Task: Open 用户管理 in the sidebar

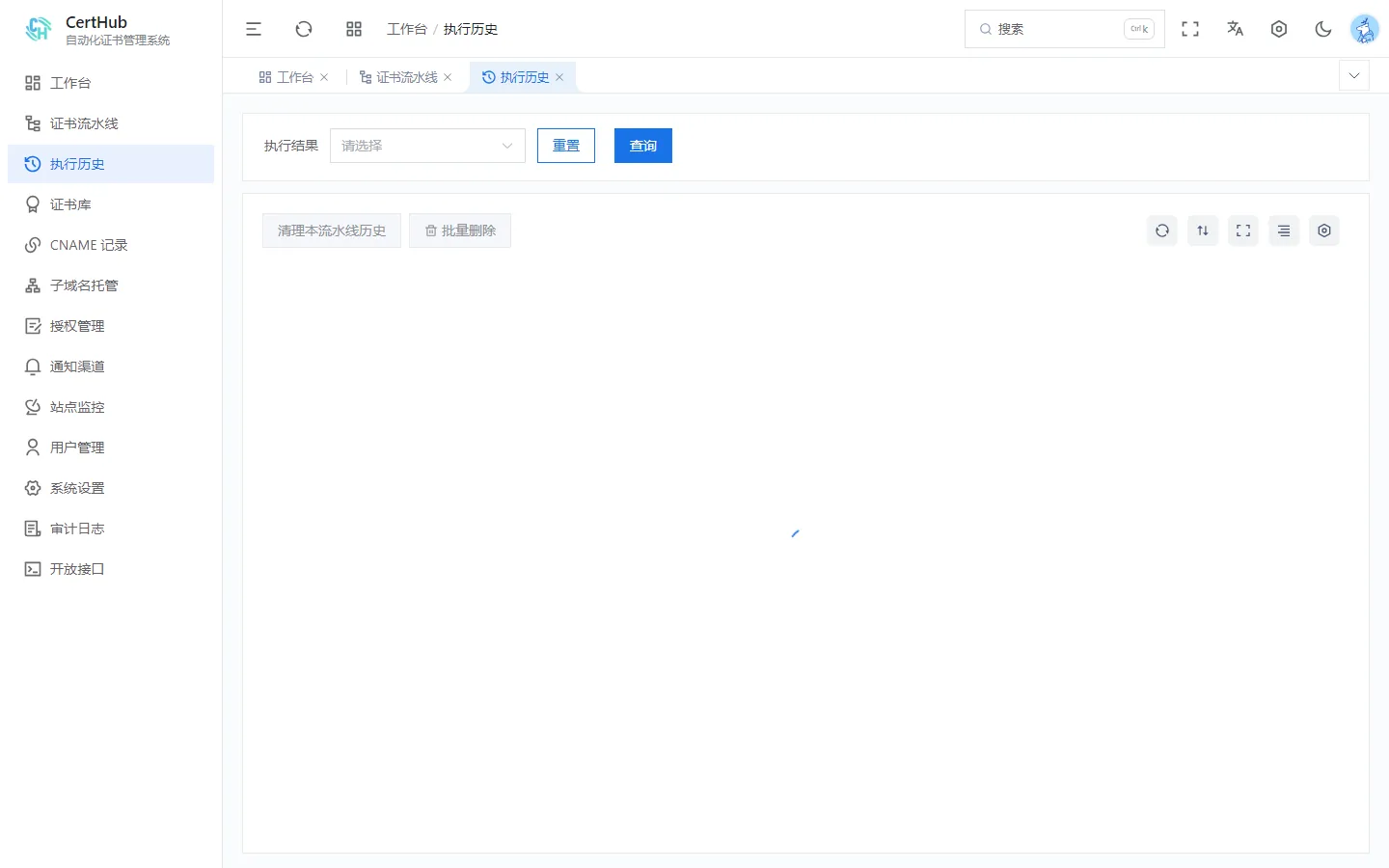Action: pyautogui.click(x=111, y=448)
